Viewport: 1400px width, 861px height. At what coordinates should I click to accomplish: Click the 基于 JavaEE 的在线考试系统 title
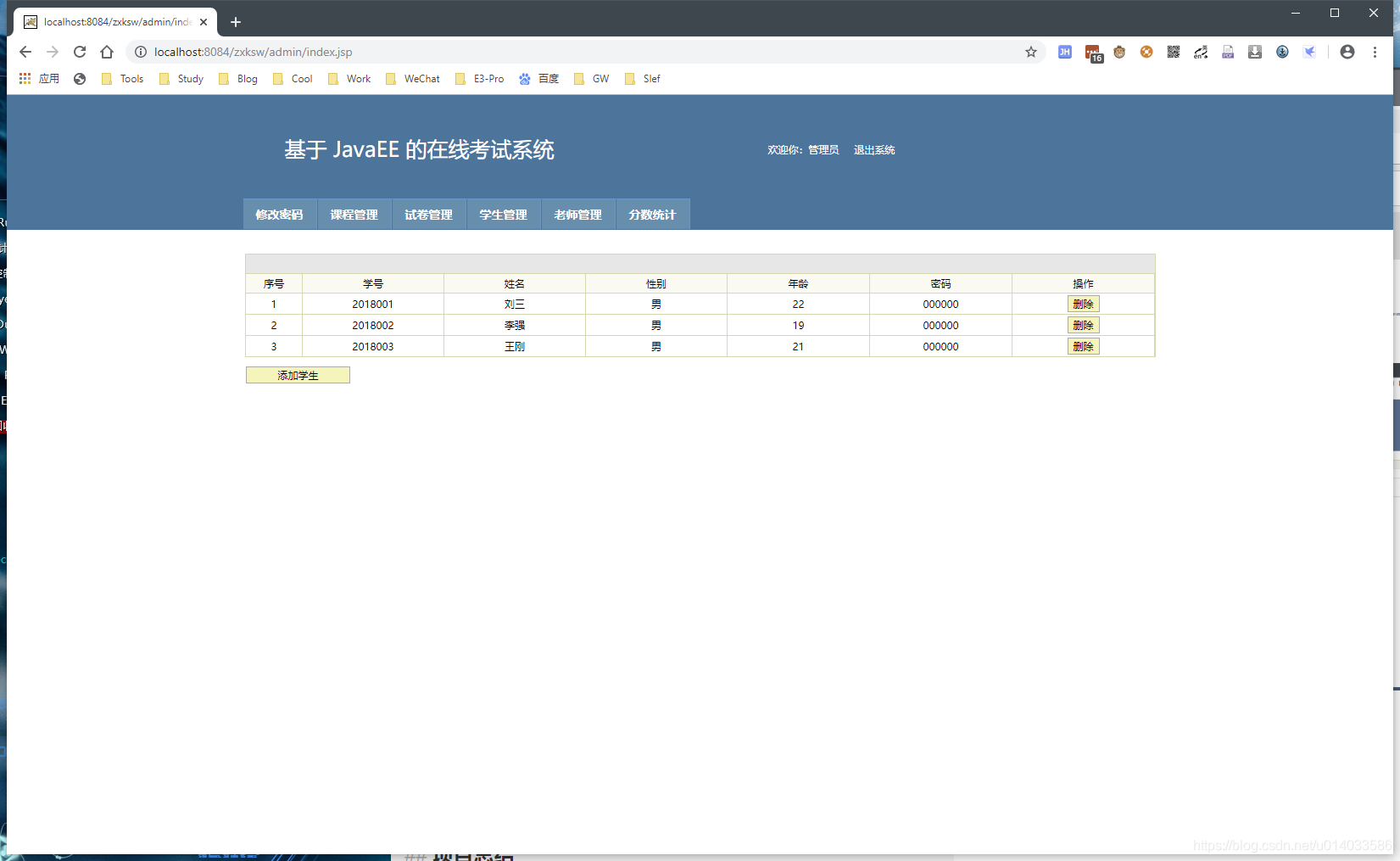tap(419, 150)
